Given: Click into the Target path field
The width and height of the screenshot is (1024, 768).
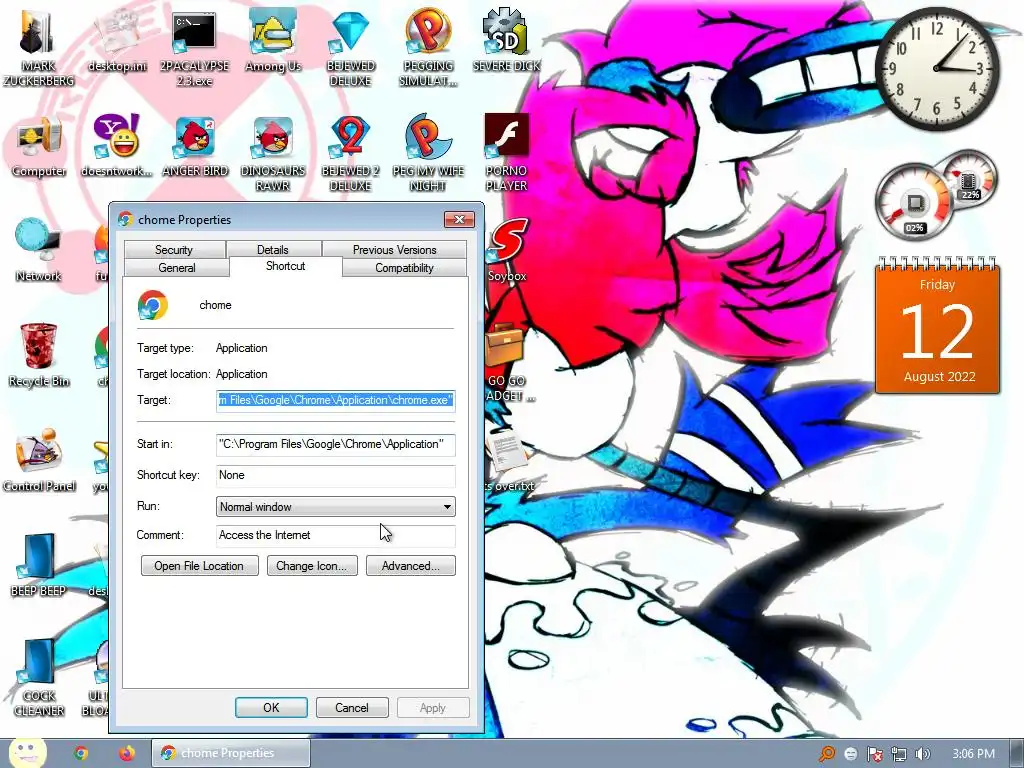Looking at the screenshot, I should (x=336, y=400).
